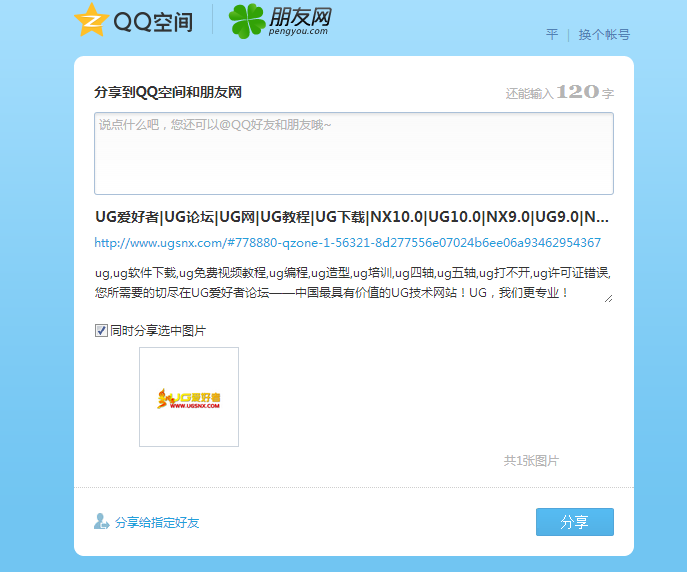This screenshot has width=687, height=572.
Task: Click the 换个帐号 link
Action: [x=604, y=35]
